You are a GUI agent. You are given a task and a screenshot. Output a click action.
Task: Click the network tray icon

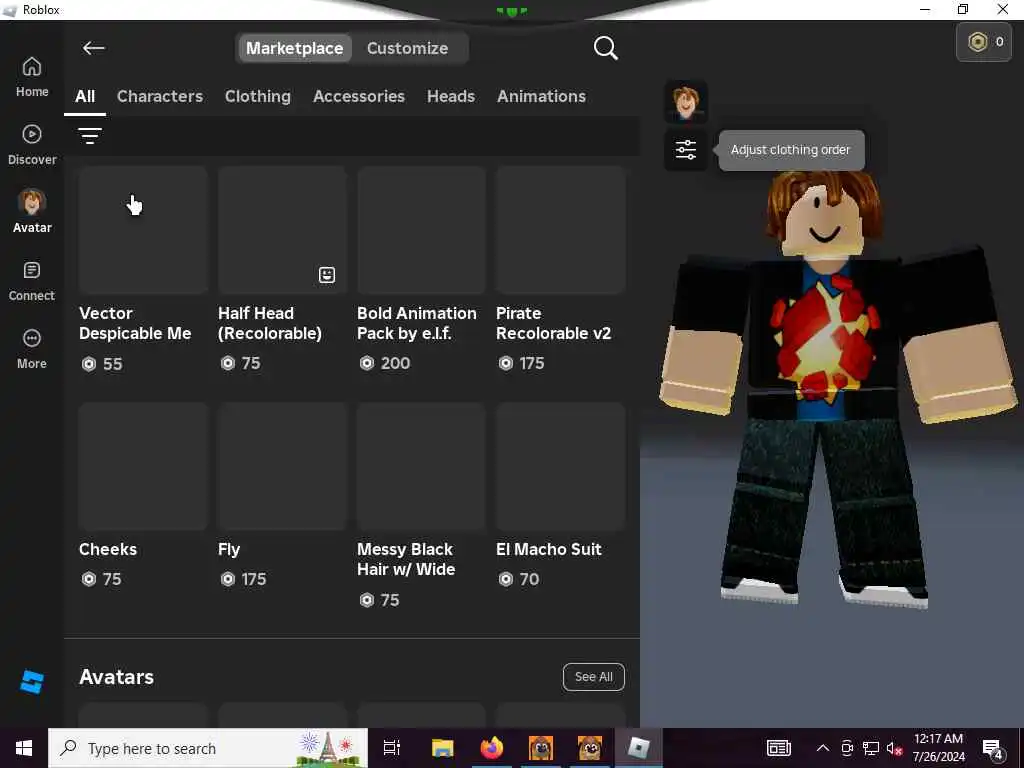click(871, 748)
